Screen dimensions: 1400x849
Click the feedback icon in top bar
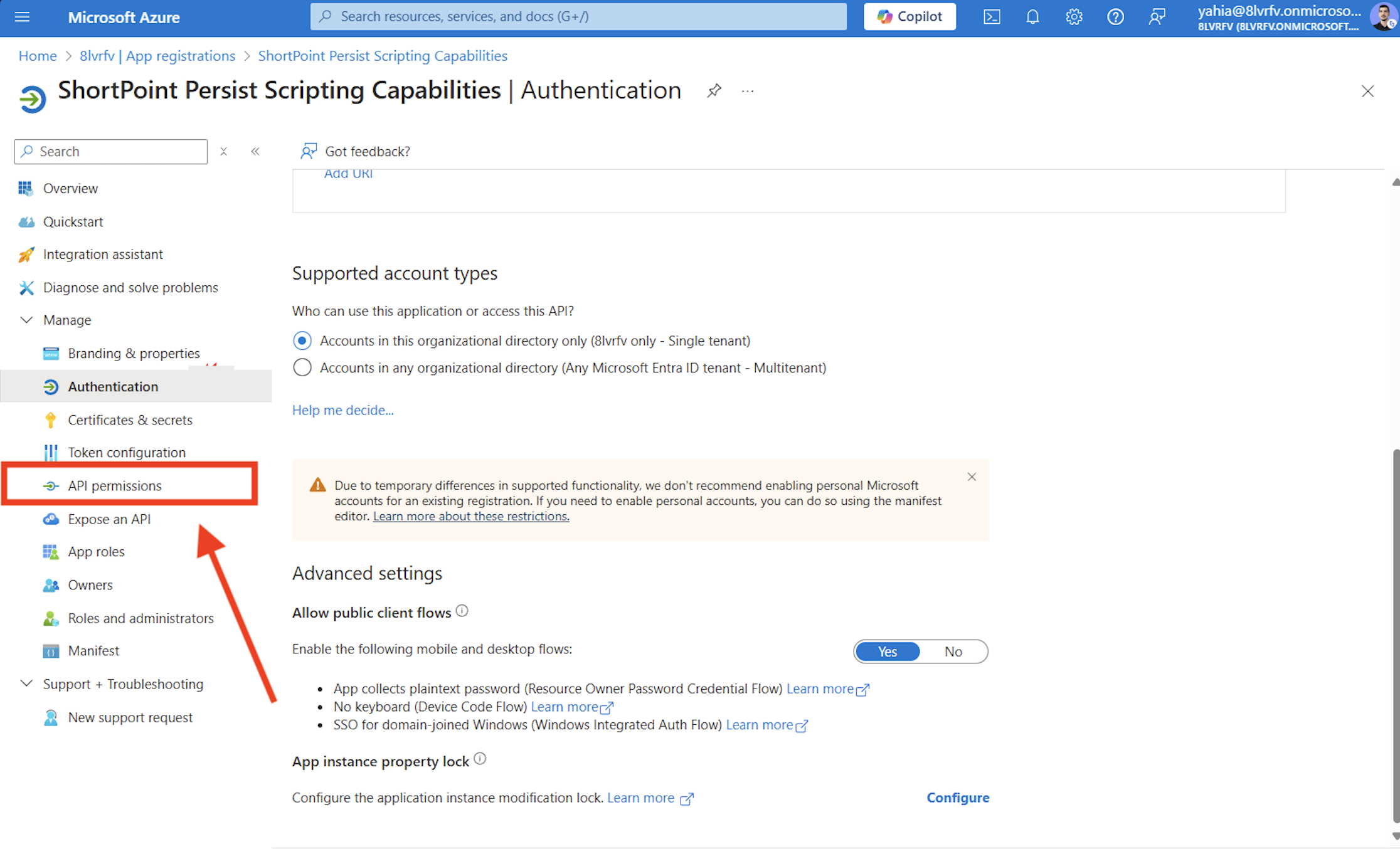(1157, 17)
